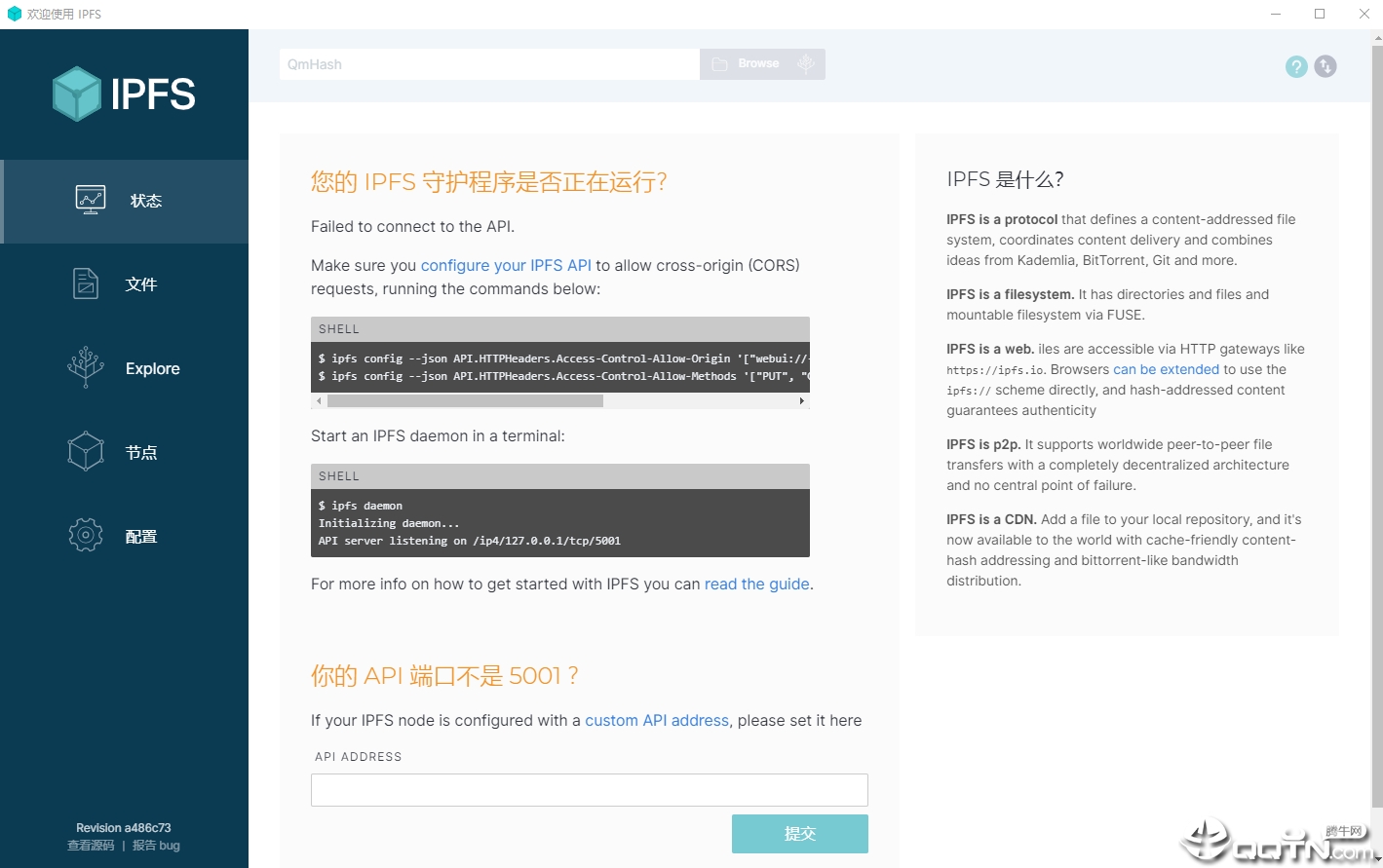Open the 配置 settings gear icon
Viewport: 1383px width, 868px height.
tap(85, 535)
